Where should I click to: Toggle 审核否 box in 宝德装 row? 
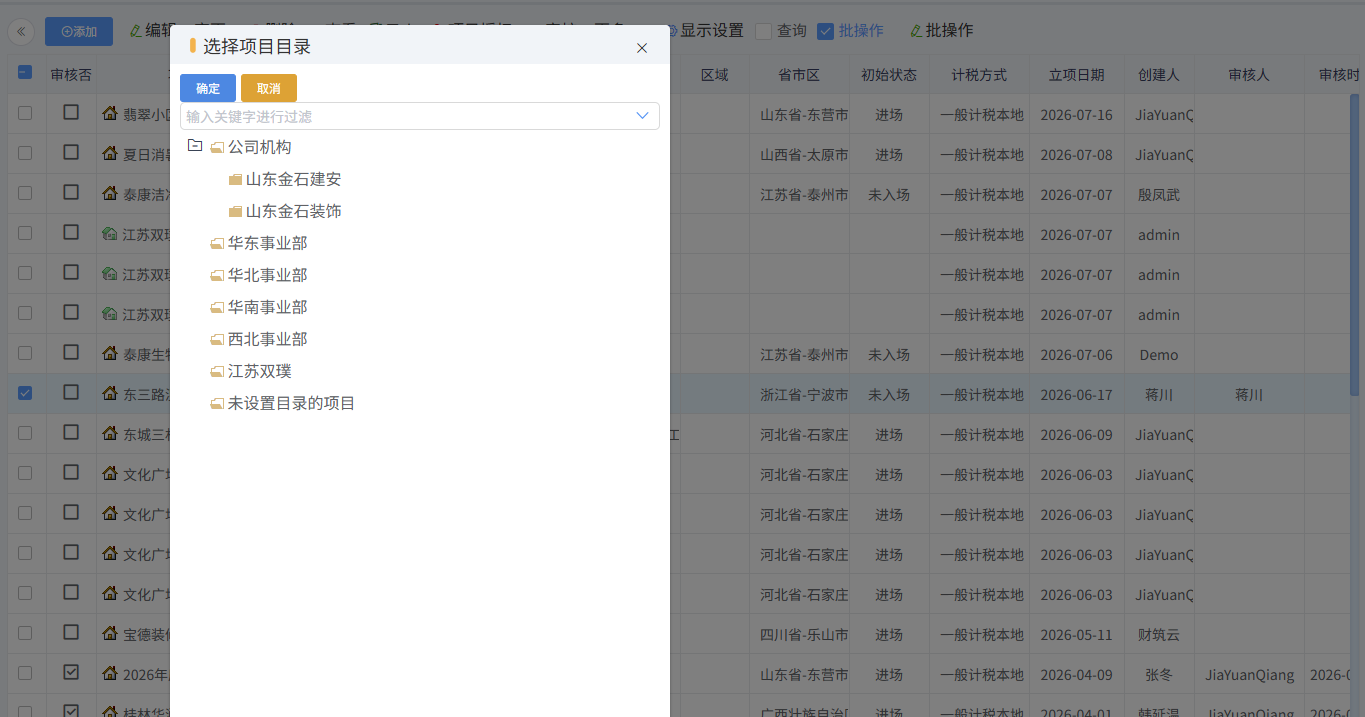click(71, 633)
